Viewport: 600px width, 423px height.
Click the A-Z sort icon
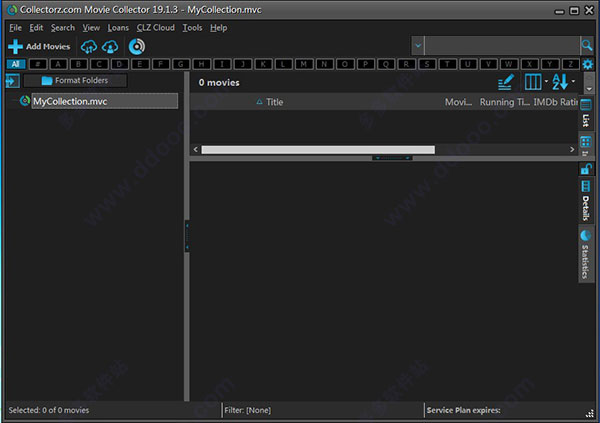tap(560, 82)
